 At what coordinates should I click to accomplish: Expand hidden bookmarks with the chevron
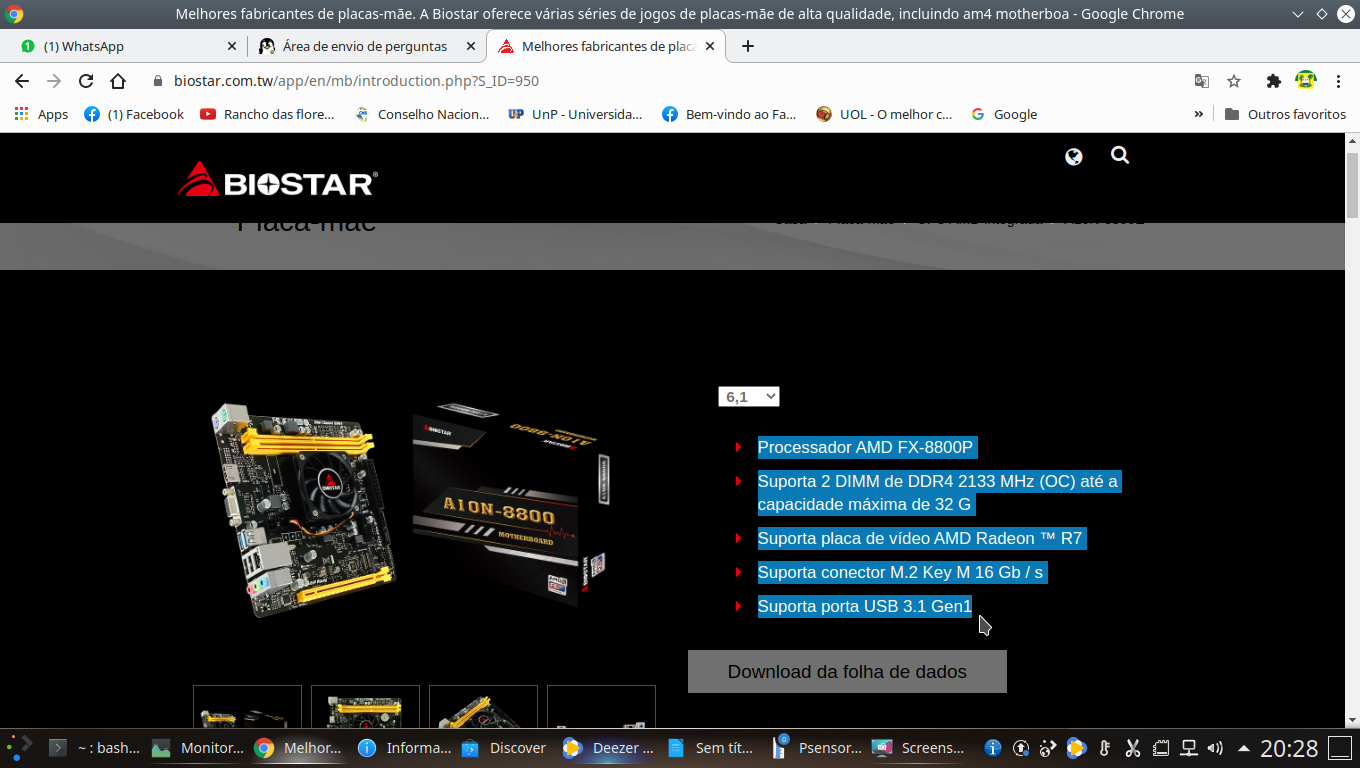click(x=1199, y=114)
